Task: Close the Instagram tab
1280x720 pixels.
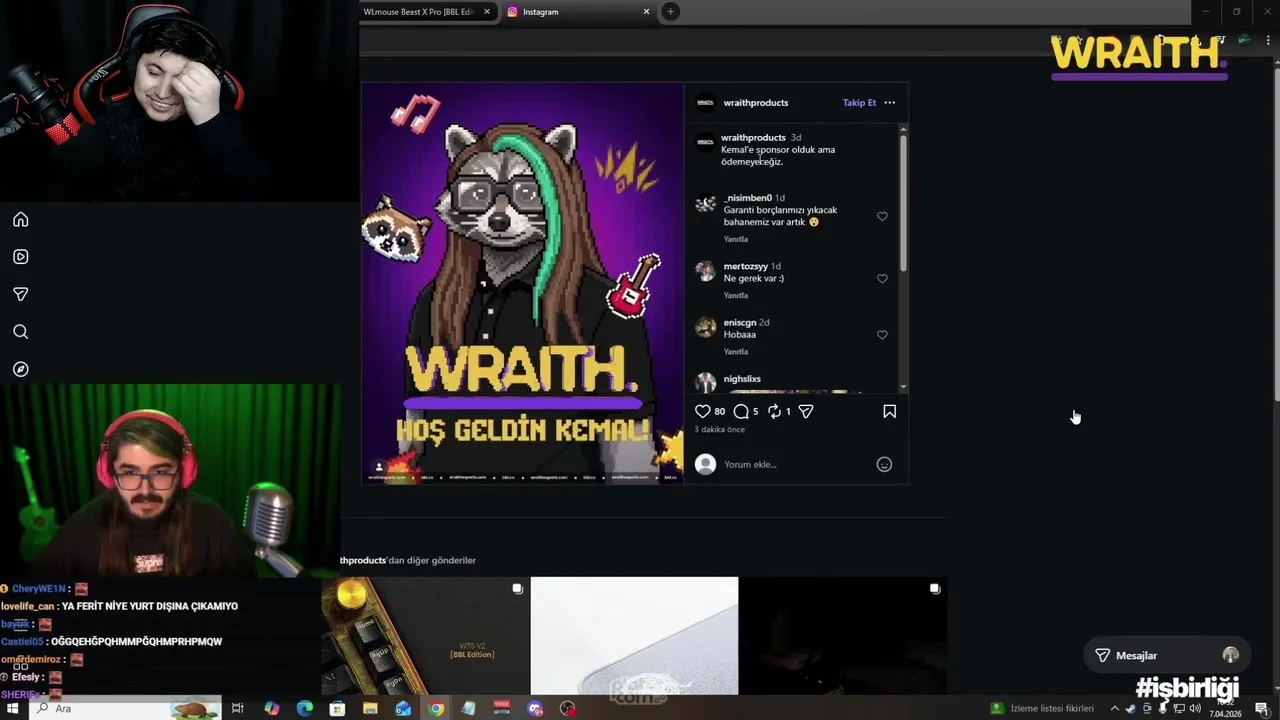Action: (646, 12)
